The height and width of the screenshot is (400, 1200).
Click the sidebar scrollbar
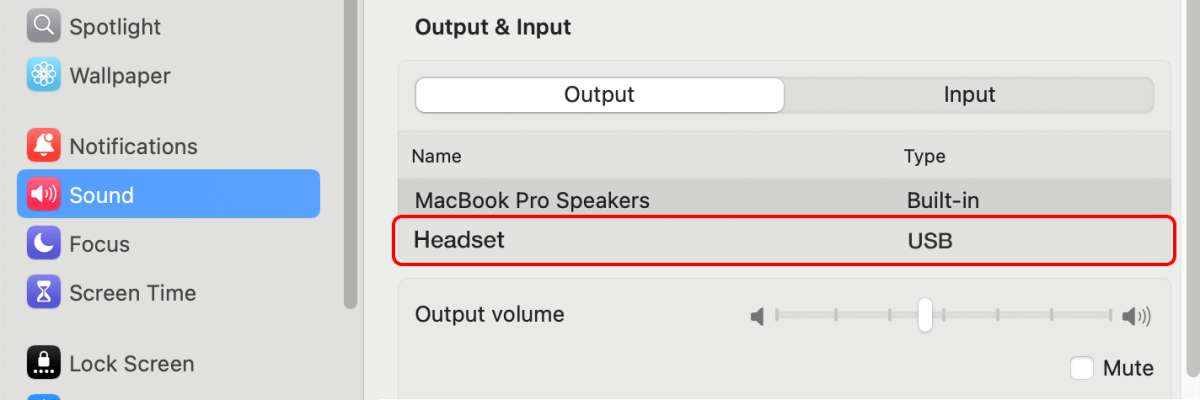[349, 150]
